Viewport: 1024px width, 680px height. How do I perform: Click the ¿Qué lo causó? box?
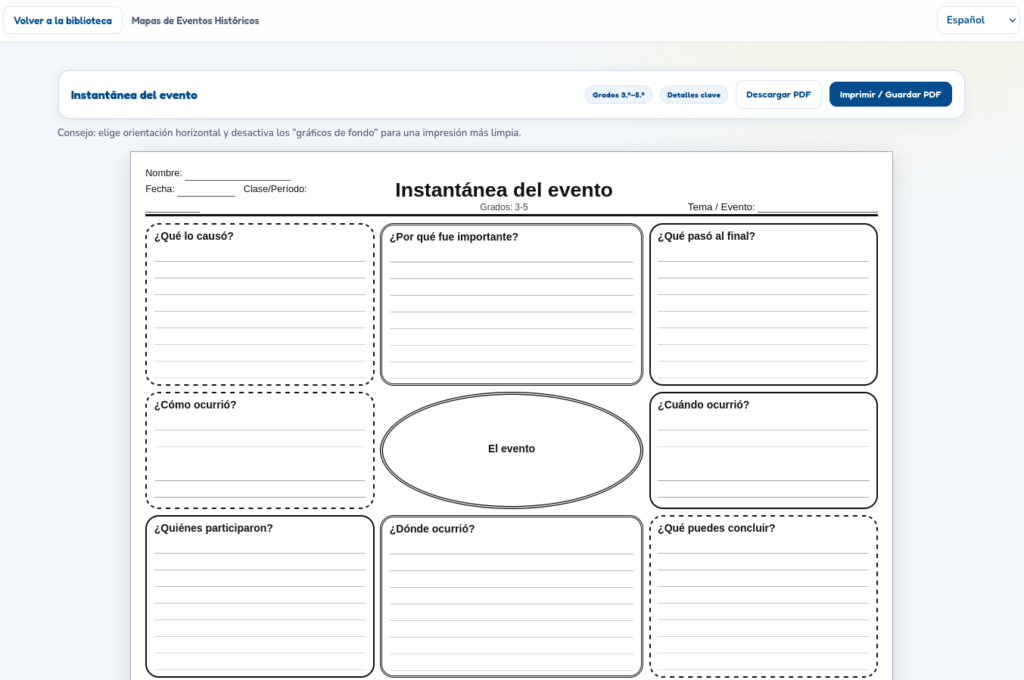point(260,304)
